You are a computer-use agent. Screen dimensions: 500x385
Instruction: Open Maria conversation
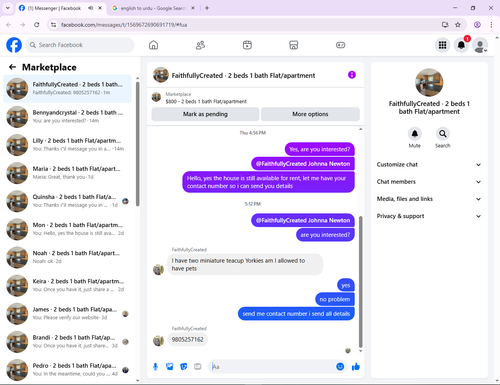click(67, 173)
